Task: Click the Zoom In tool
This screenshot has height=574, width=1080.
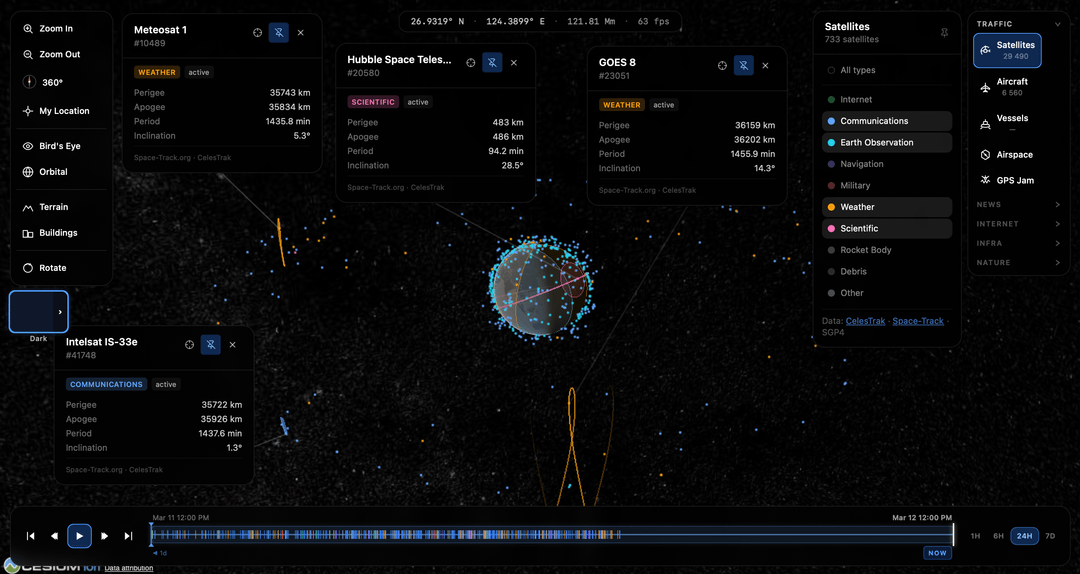Action: point(56,29)
